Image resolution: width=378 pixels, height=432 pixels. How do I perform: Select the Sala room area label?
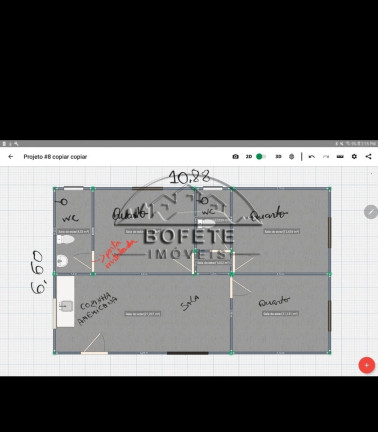(143, 314)
